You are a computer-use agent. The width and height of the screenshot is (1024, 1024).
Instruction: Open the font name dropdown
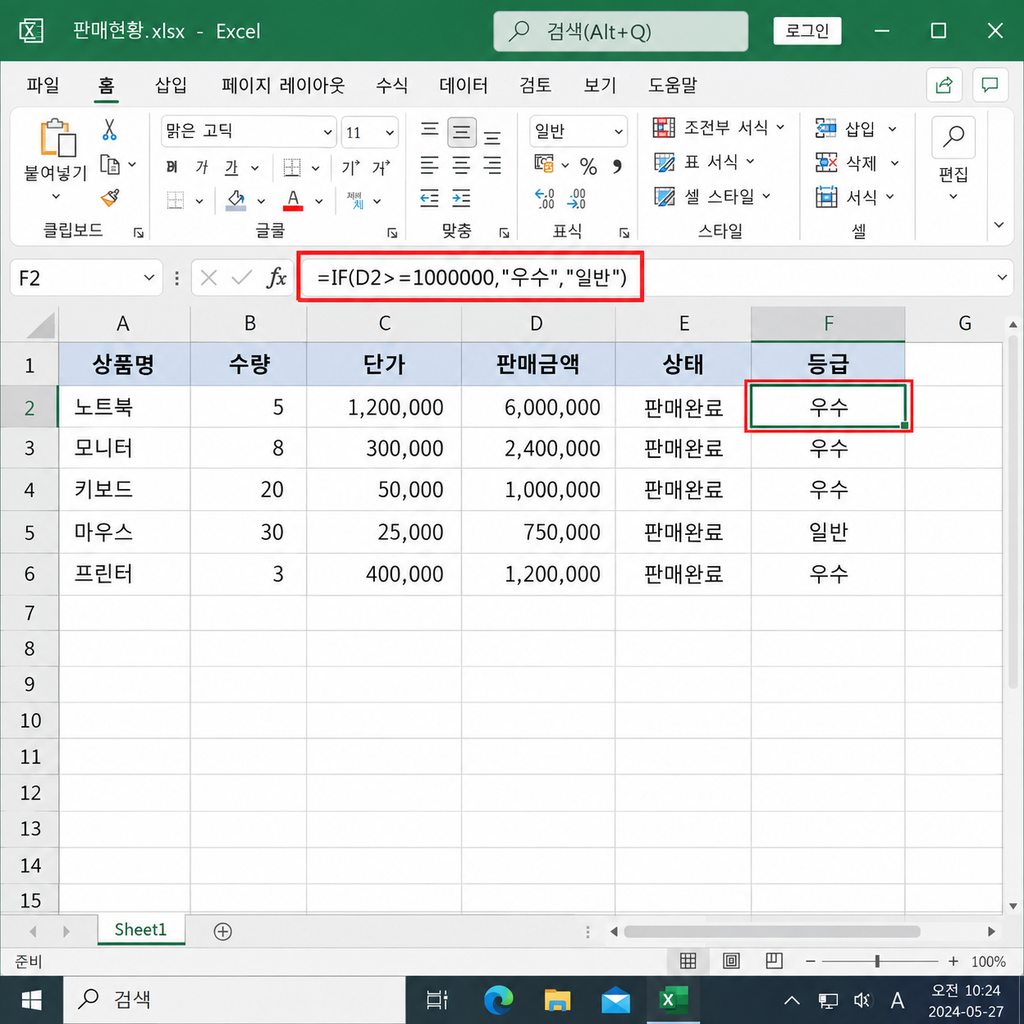tap(328, 133)
